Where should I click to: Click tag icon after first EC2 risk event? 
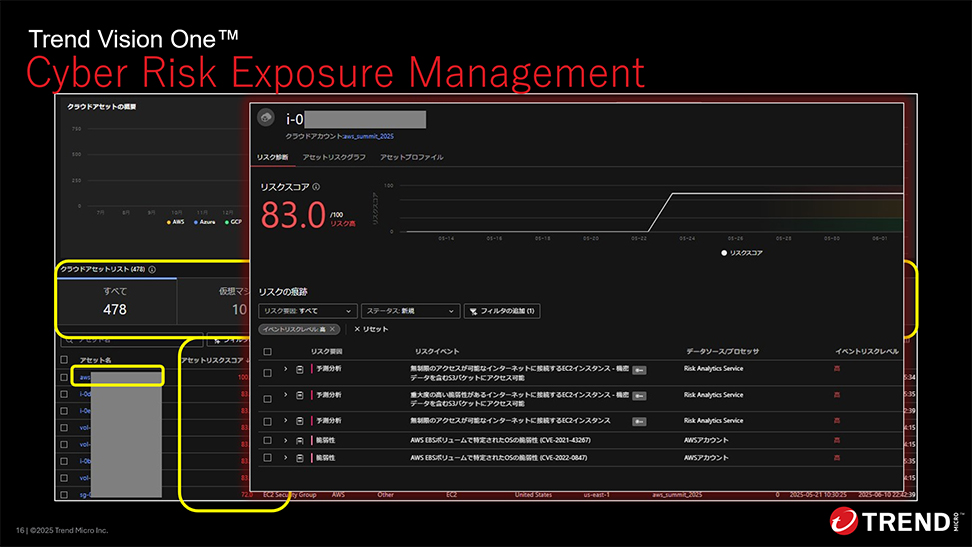[639, 370]
